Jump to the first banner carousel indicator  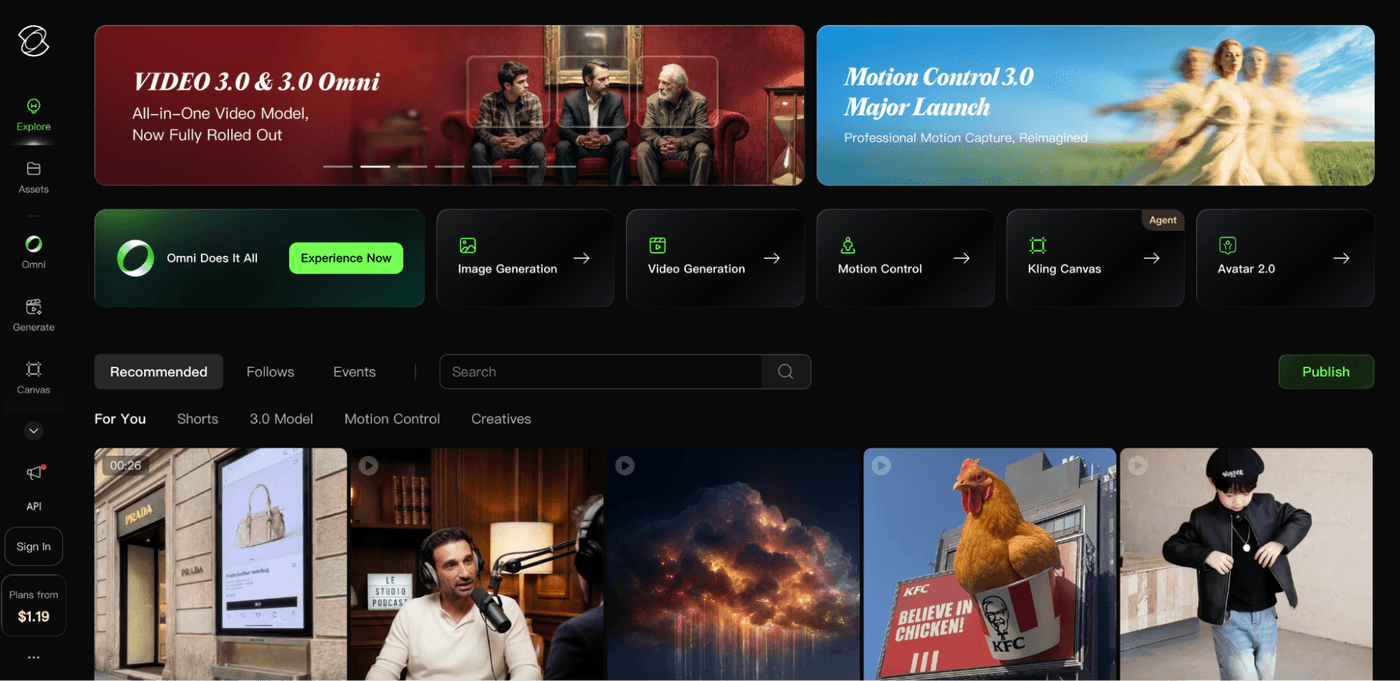[338, 166]
